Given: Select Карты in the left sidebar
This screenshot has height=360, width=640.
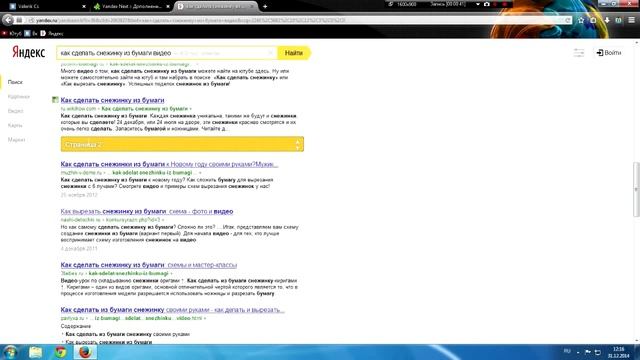Looking at the screenshot, I should click(15, 125).
